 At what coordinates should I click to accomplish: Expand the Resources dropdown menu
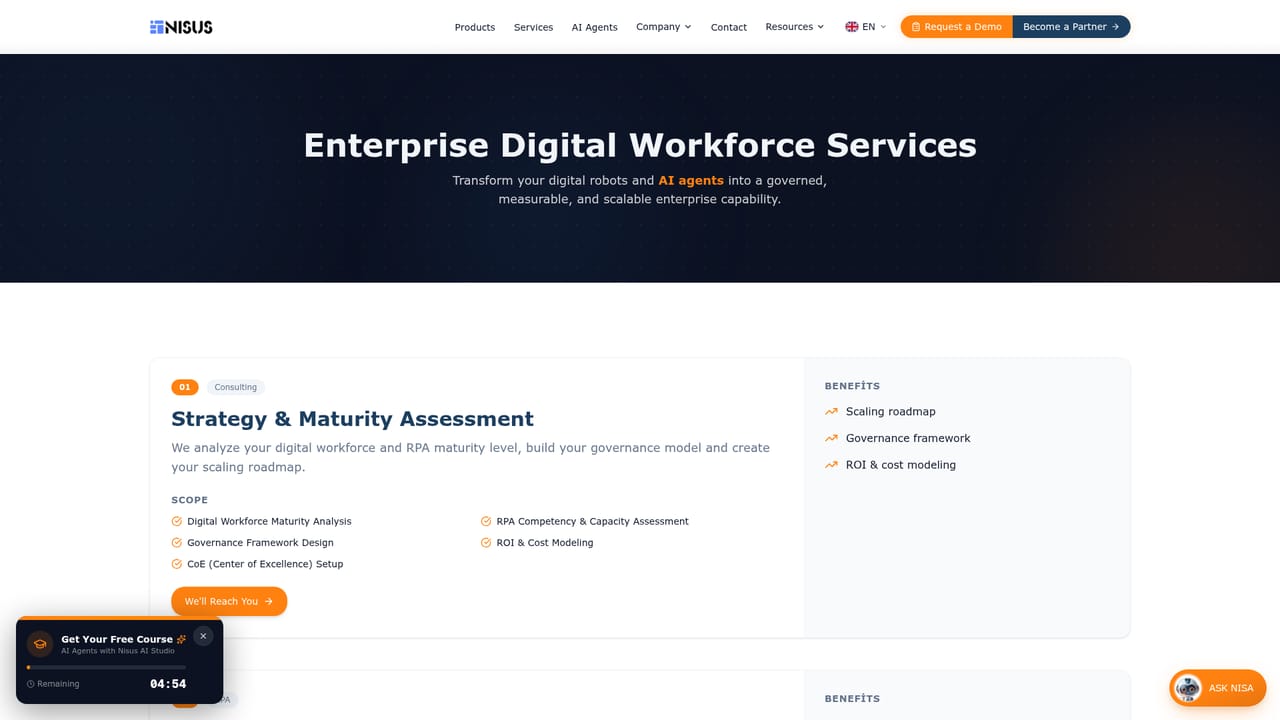coord(795,27)
